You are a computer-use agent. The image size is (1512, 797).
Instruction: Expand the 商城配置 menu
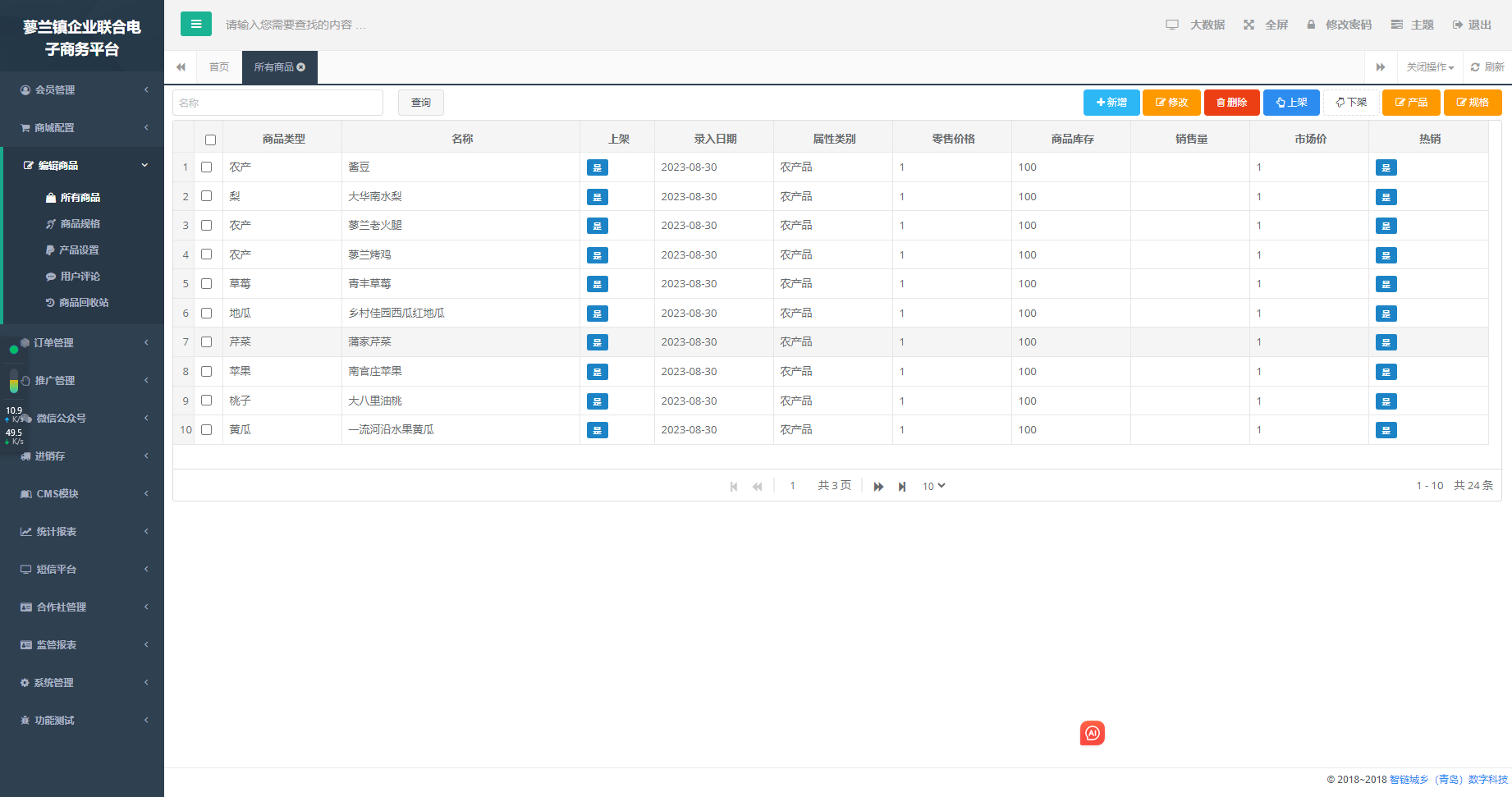[82, 127]
